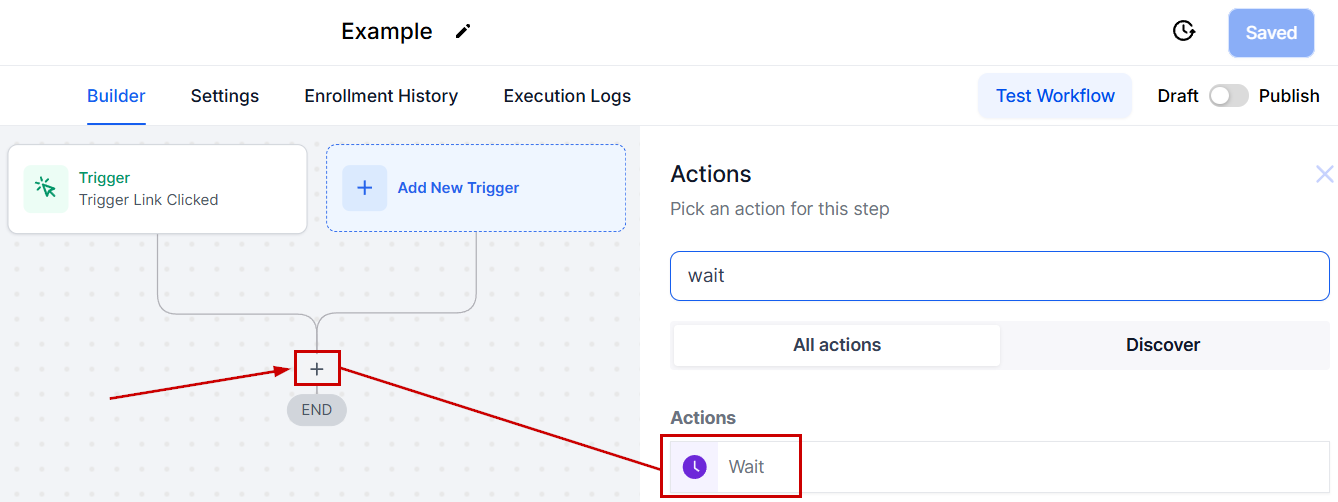
Task: Close the Actions panel
Action: coord(1324,175)
